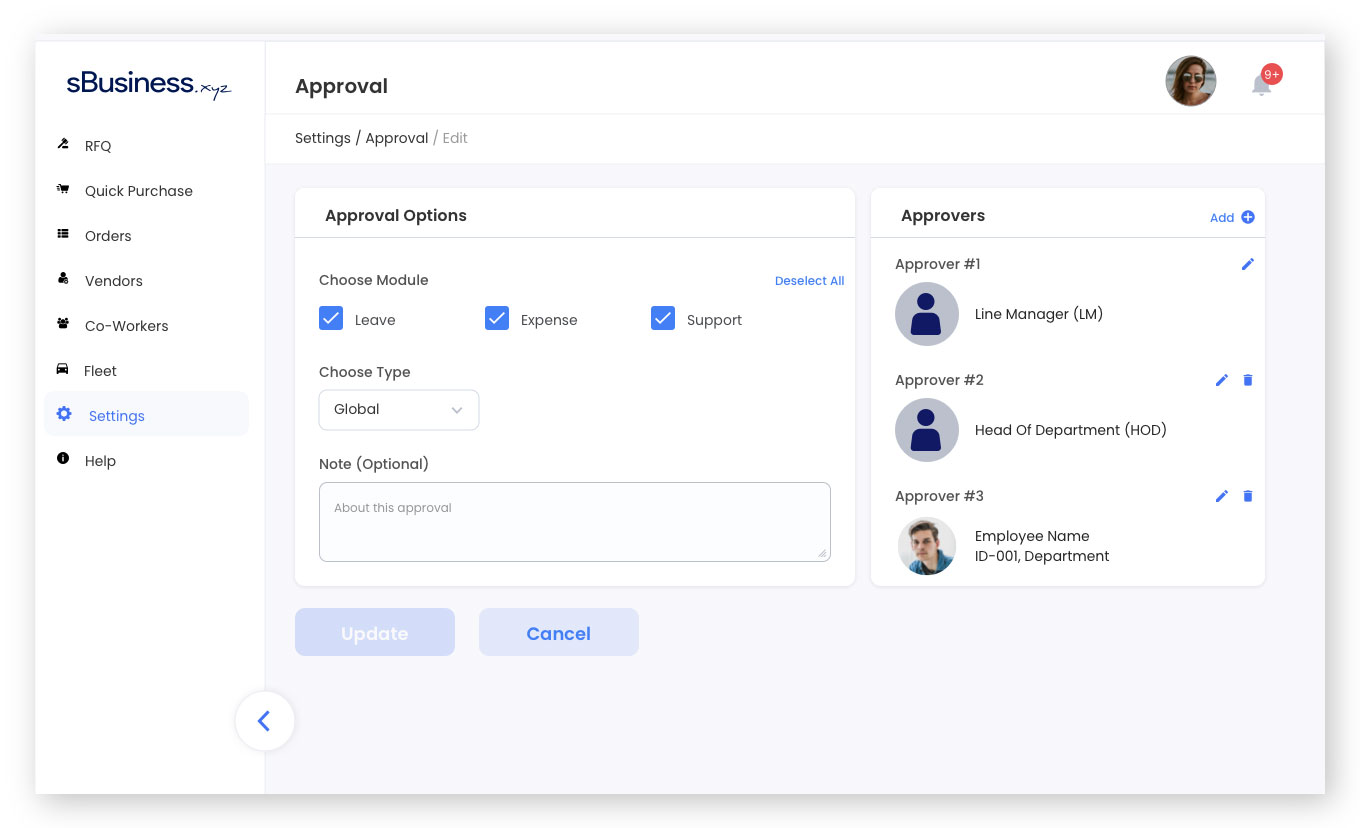The height and width of the screenshot is (828, 1360).
Task: Delete Approver #2 using trash icon
Action: 1247,380
